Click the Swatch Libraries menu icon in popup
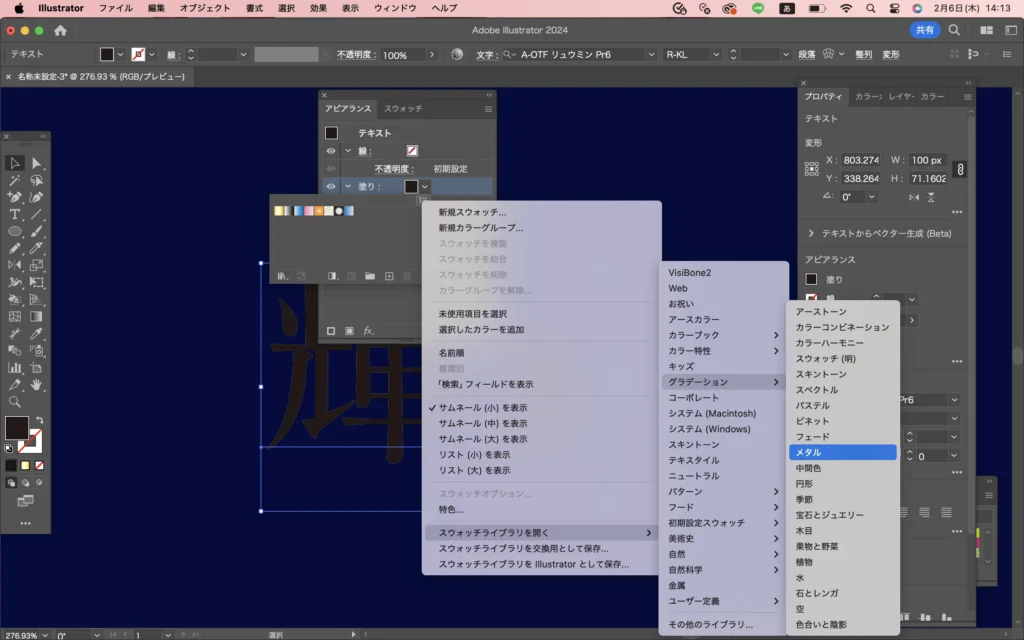The height and width of the screenshot is (640, 1024). [x=283, y=276]
